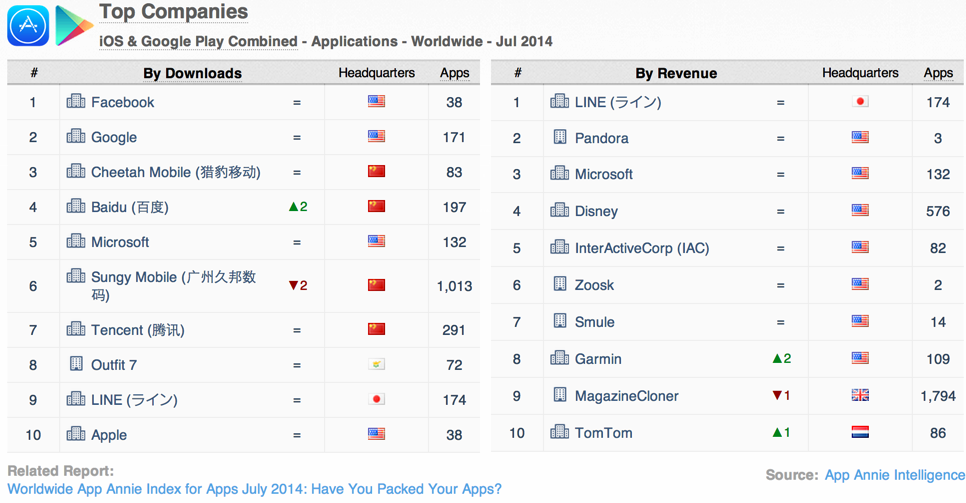Click the China flag in Baidu row
966x503 pixels.
tap(376, 206)
